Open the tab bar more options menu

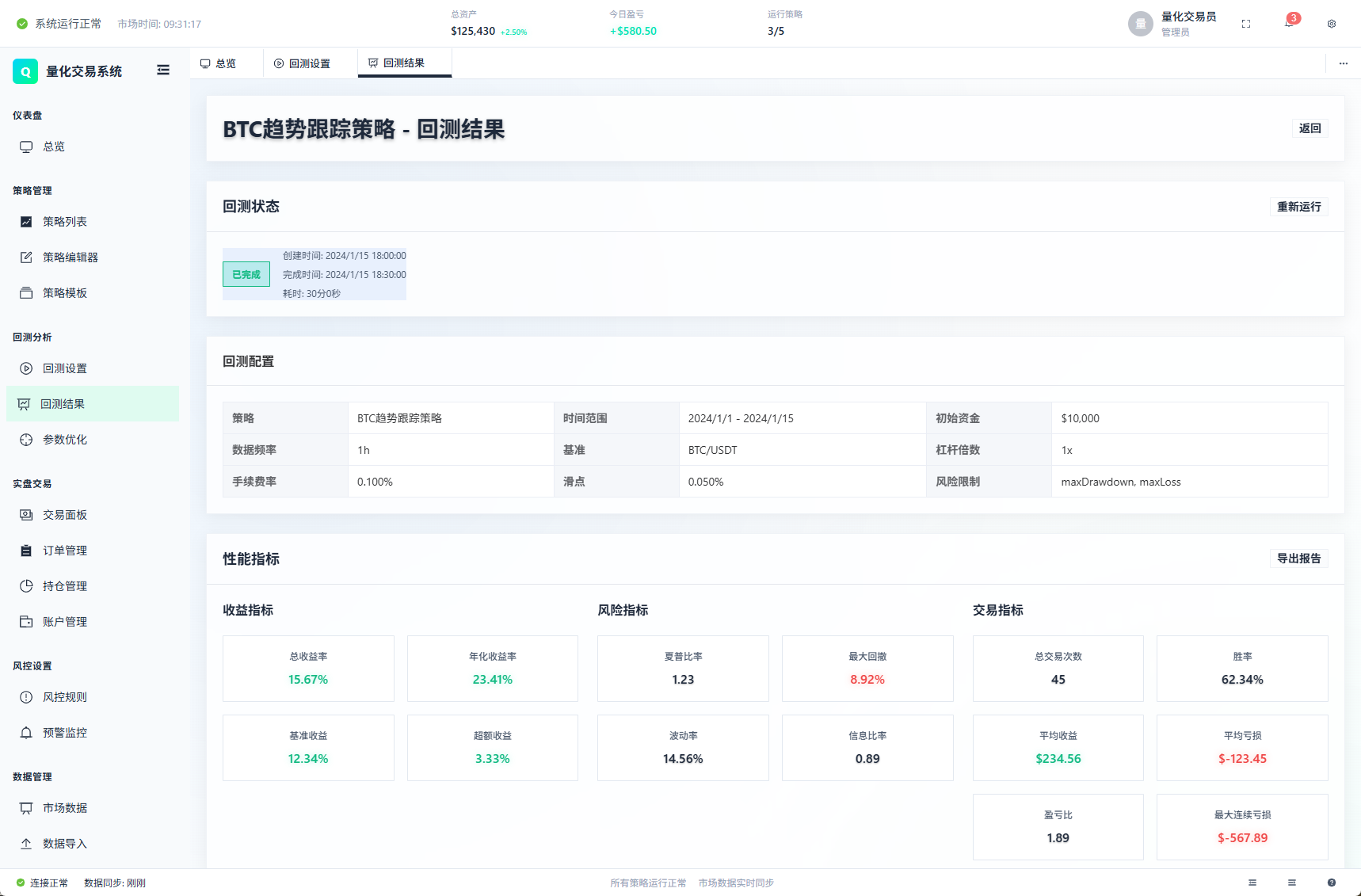1343,63
